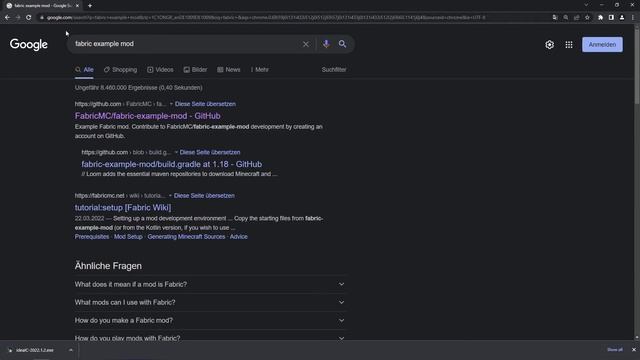This screenshot has width=640, height=360.
Task: Expand 'What does it mean if a mod is Fabric?'
Action: [210, 284]
